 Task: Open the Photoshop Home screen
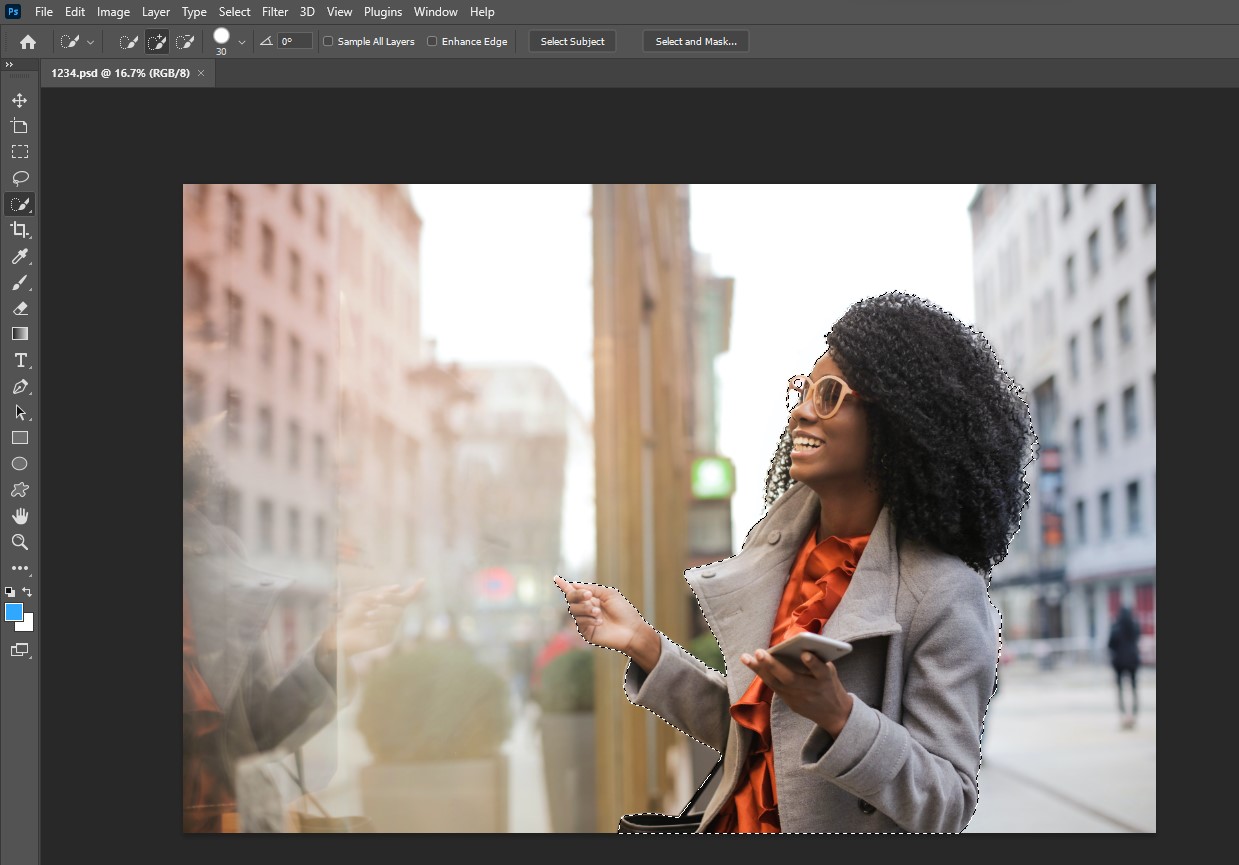pyautogui.click(x=27, y=41)
